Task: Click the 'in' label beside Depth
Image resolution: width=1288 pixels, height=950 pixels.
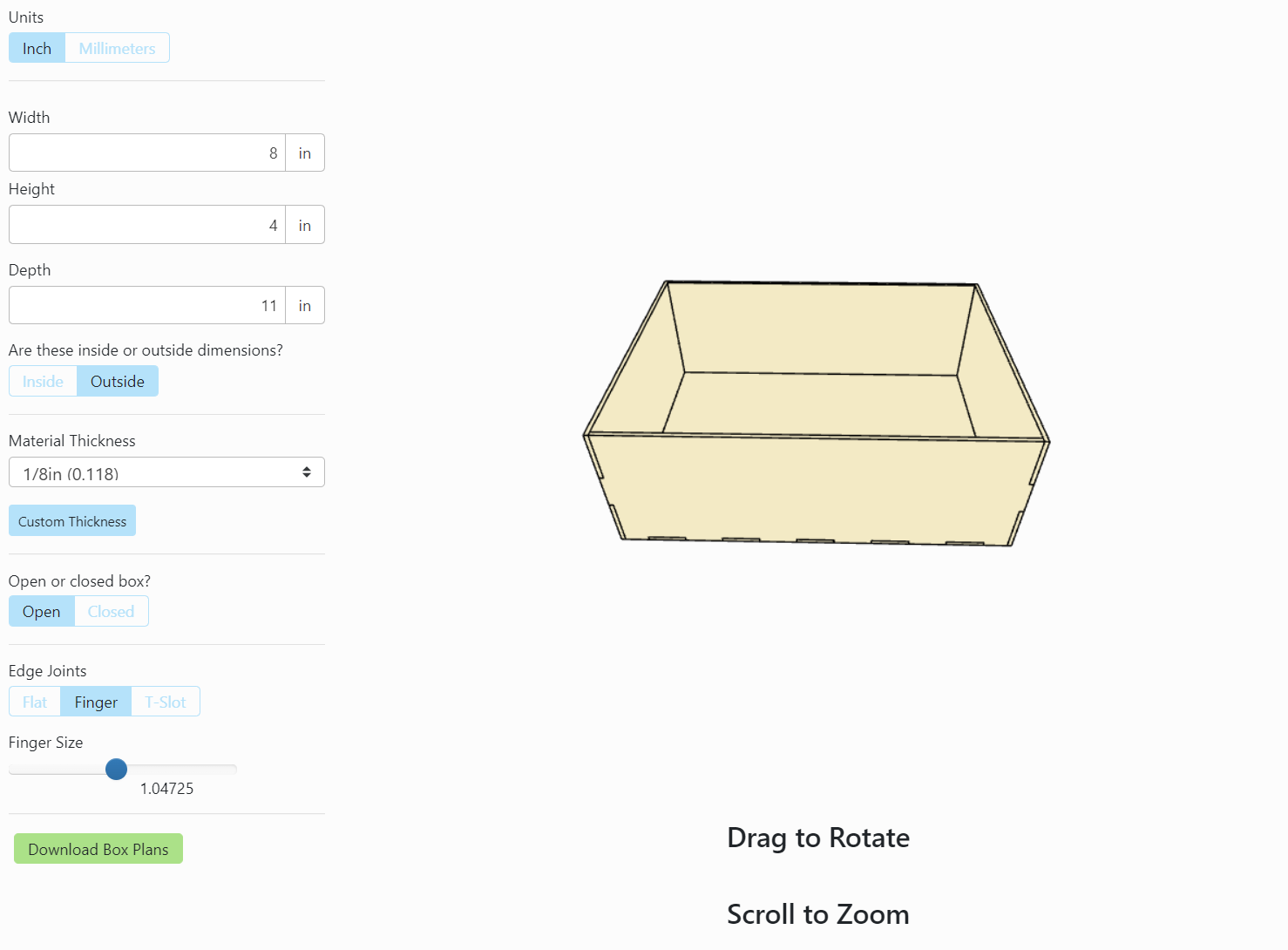Action: point(304,305)
